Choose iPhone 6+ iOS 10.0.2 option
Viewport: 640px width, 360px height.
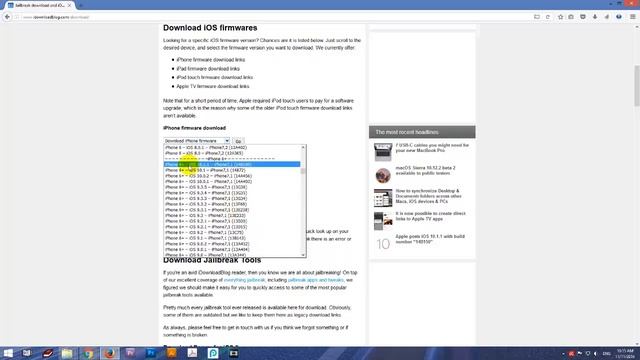232,176
